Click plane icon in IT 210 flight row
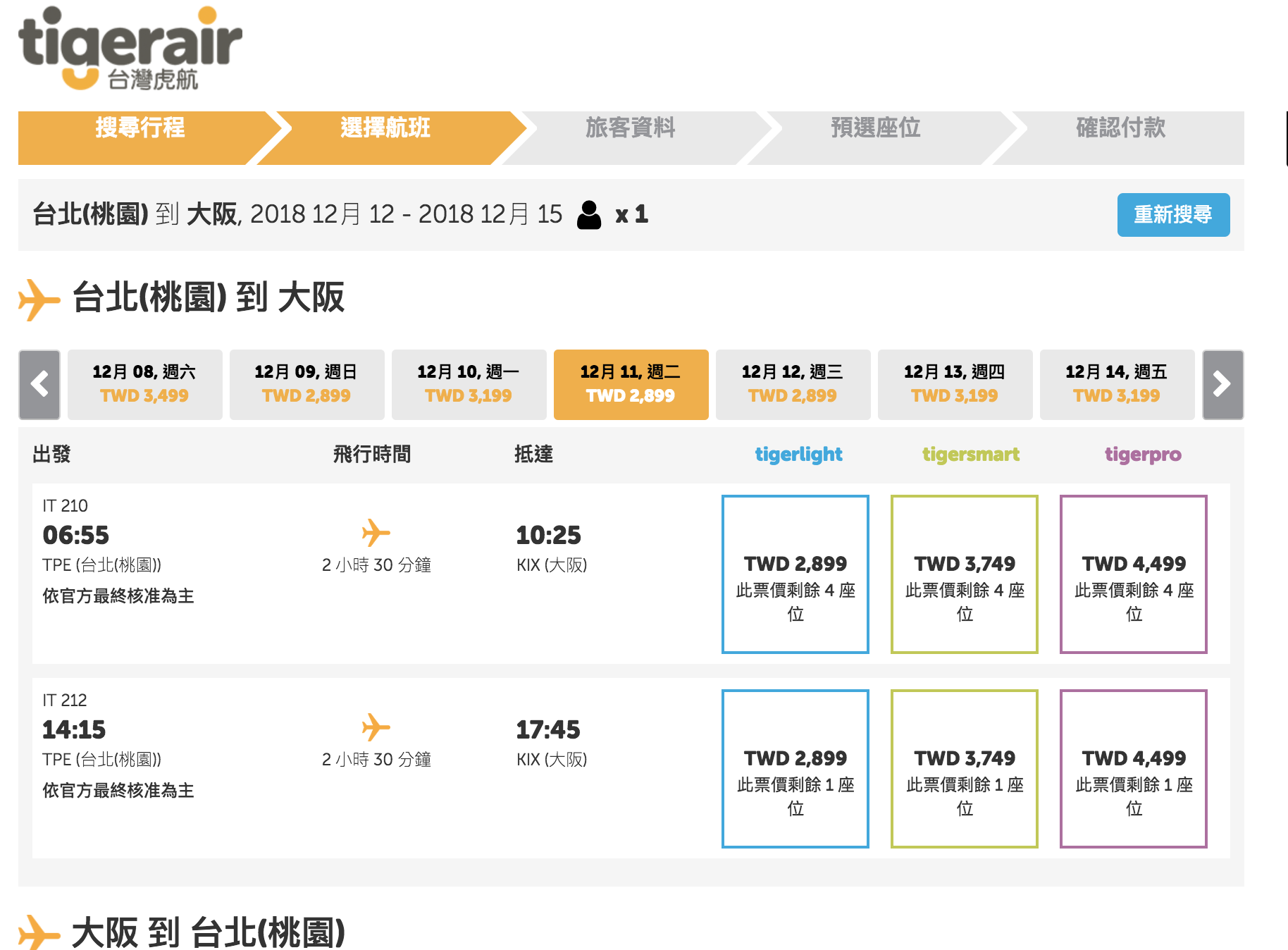This screenshot has height=950, width=1288. (376, 533)
